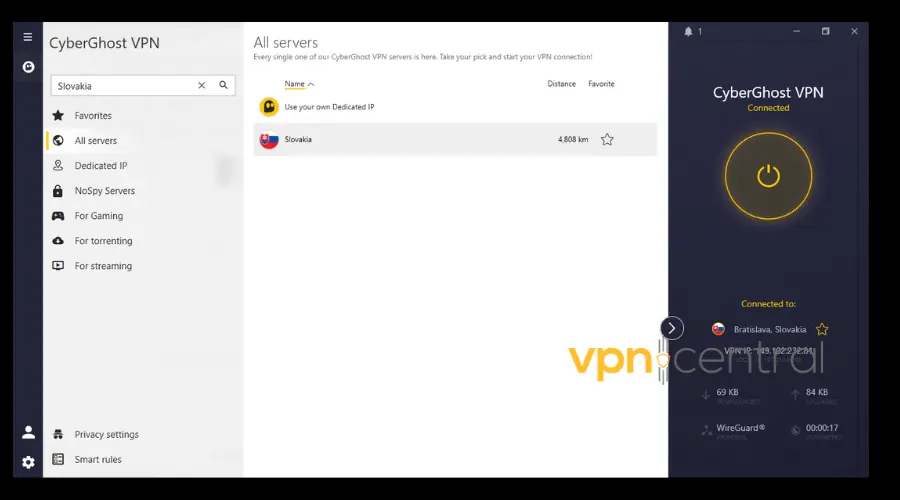This screenshot has height=500, width=900.
Task: Select the Slovakia server row
Action: tap(455, 139)
